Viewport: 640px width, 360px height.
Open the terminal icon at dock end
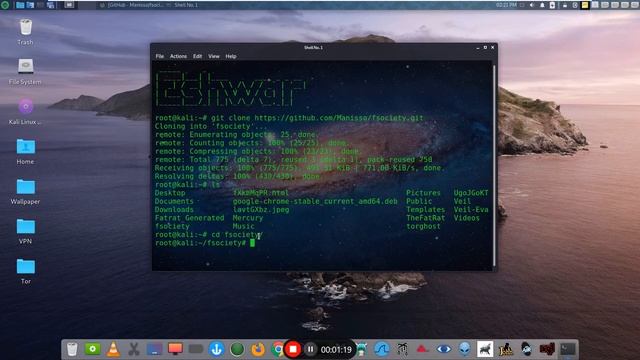pyautogui.click(x=567, y=349)
